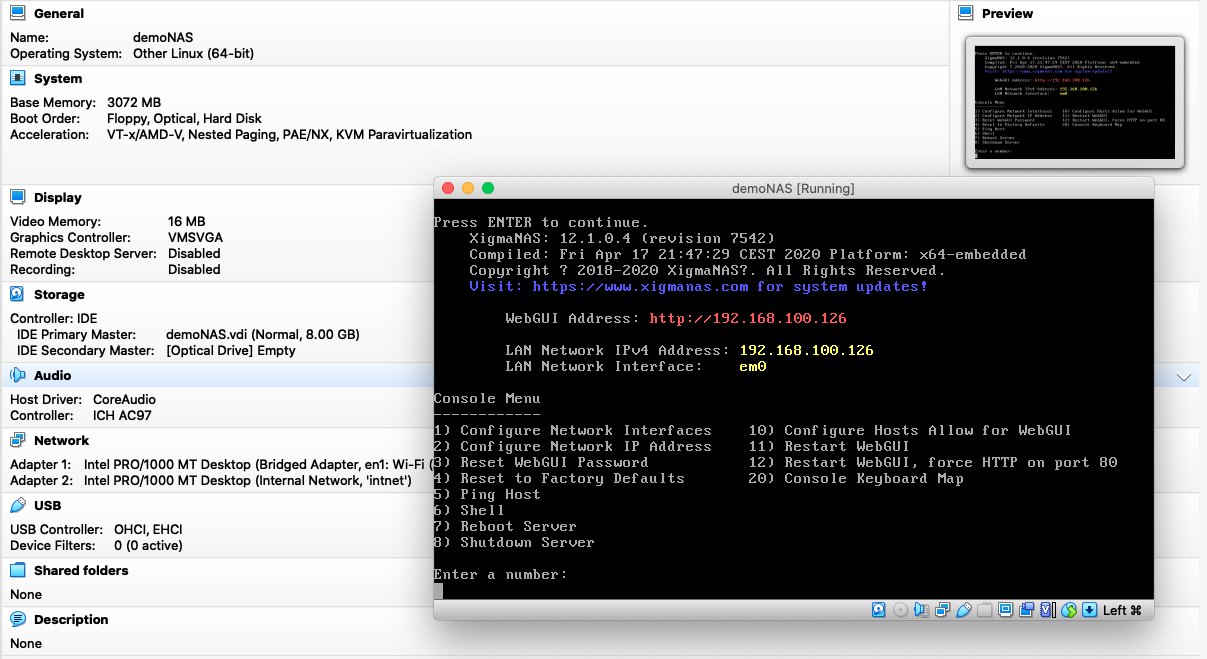
Task: Click console option 3) Reset WebGUI Password
Action: point(541,462)
